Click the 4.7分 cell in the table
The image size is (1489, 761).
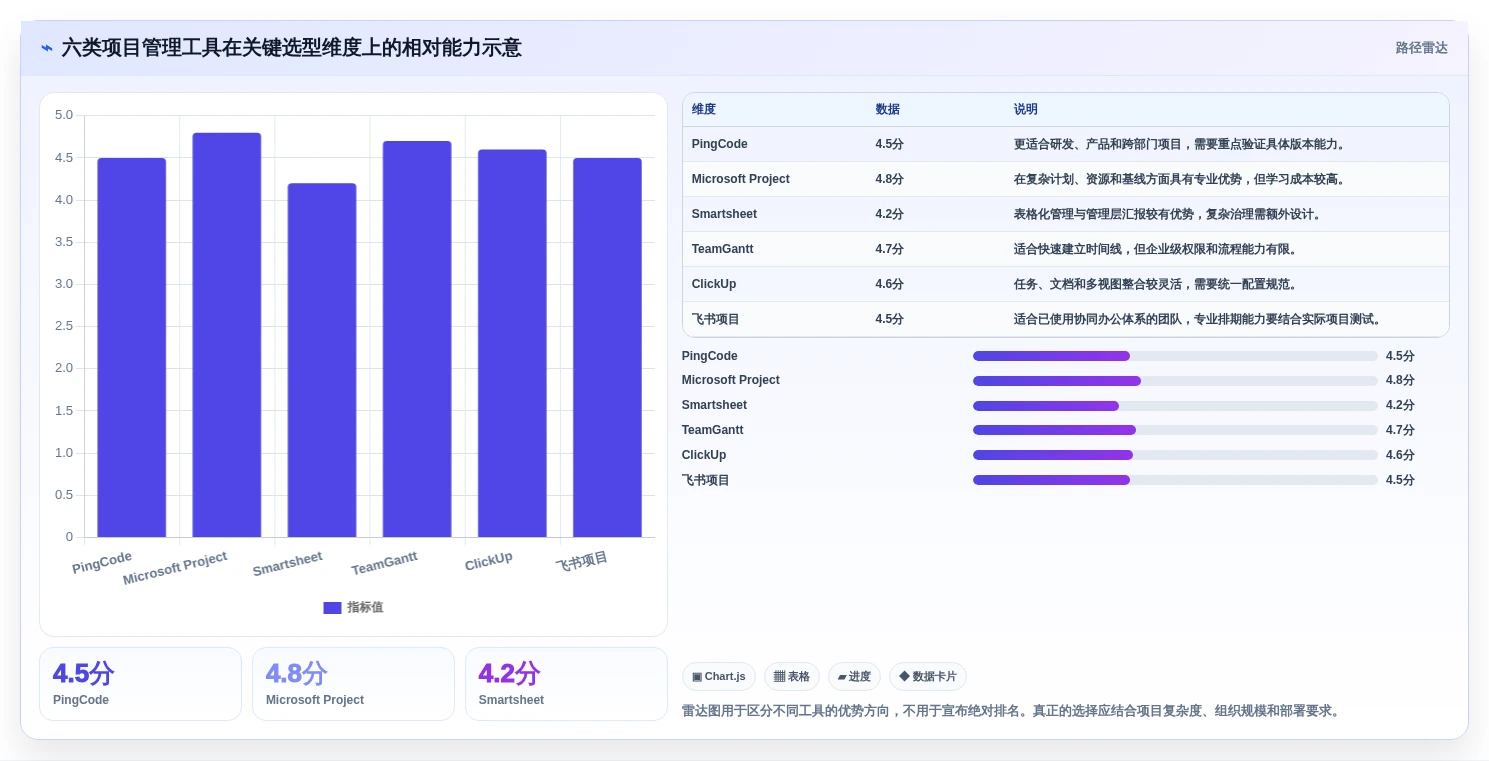(x=889, y=249)
